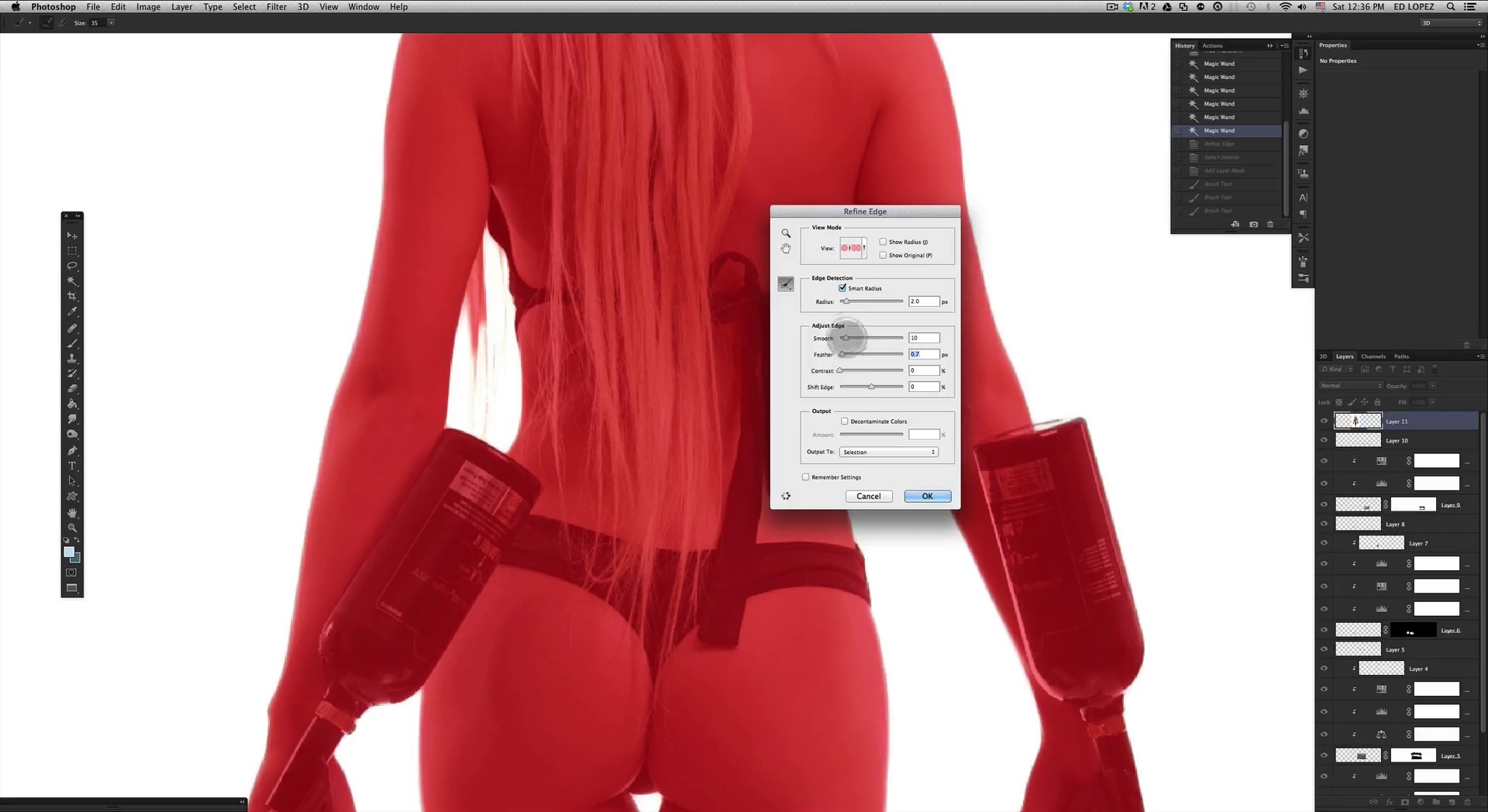Open the Adjustments panel icon in dock
The width and height of the screenshot is (1488, 812).
click(1304, 133)
